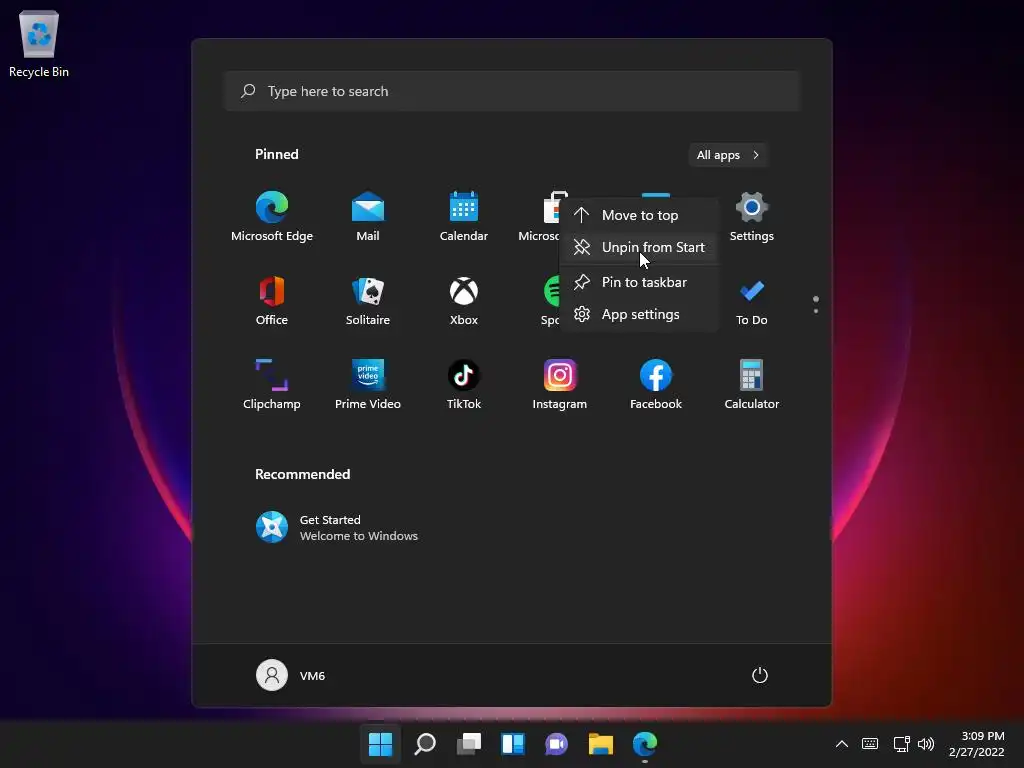This screenshot has width=1024, height=768.
Task: Choose Unpin from Start
Action: (x=639, y=247)
